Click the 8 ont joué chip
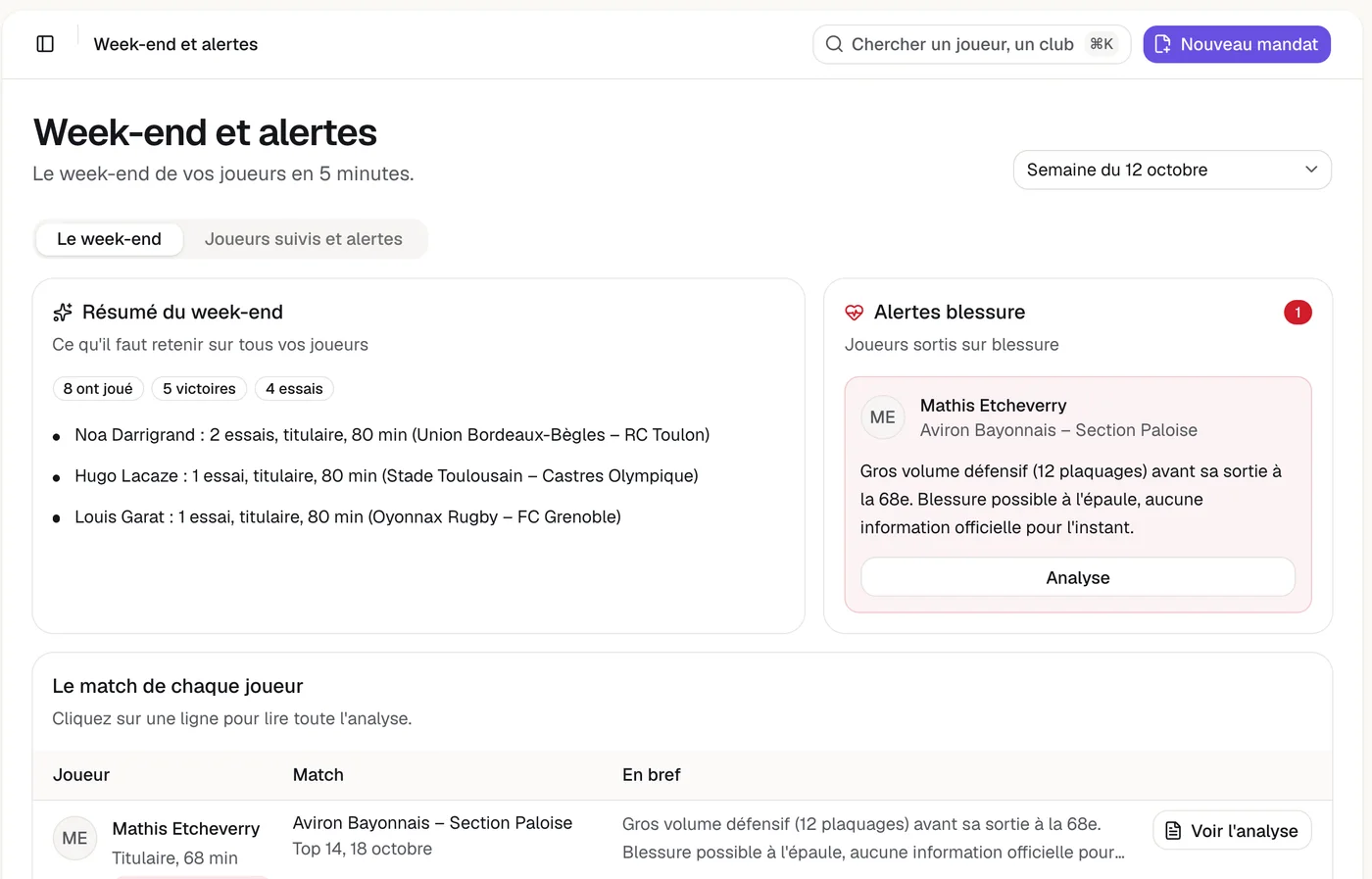 98,389
